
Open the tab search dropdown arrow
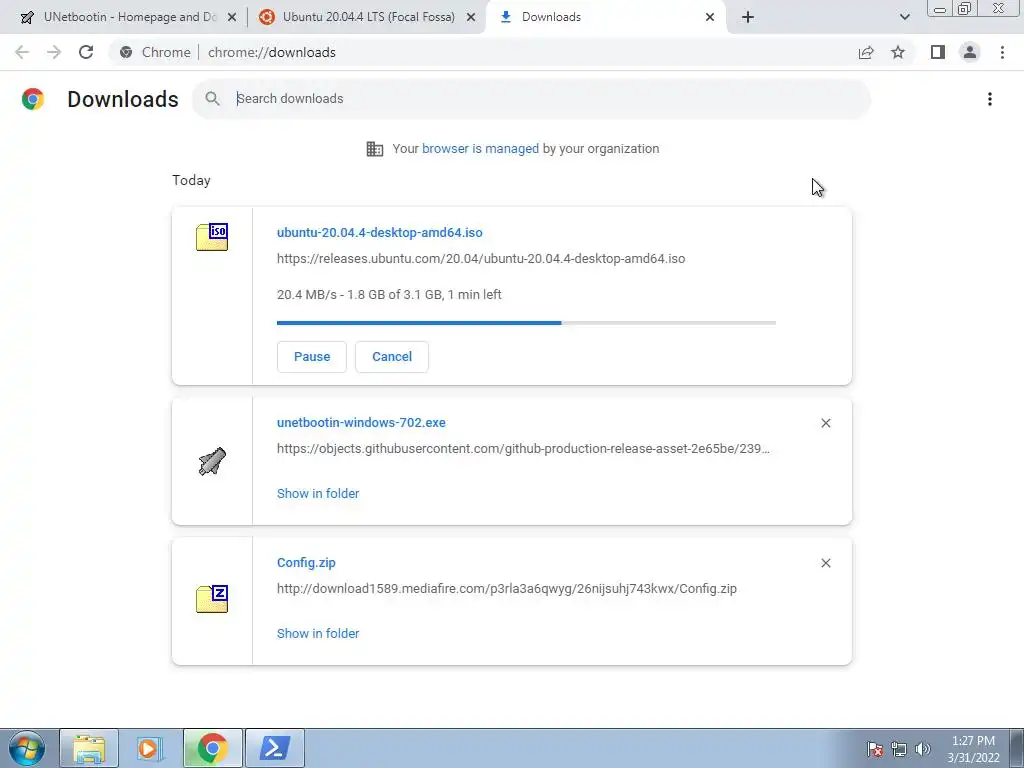904,18
